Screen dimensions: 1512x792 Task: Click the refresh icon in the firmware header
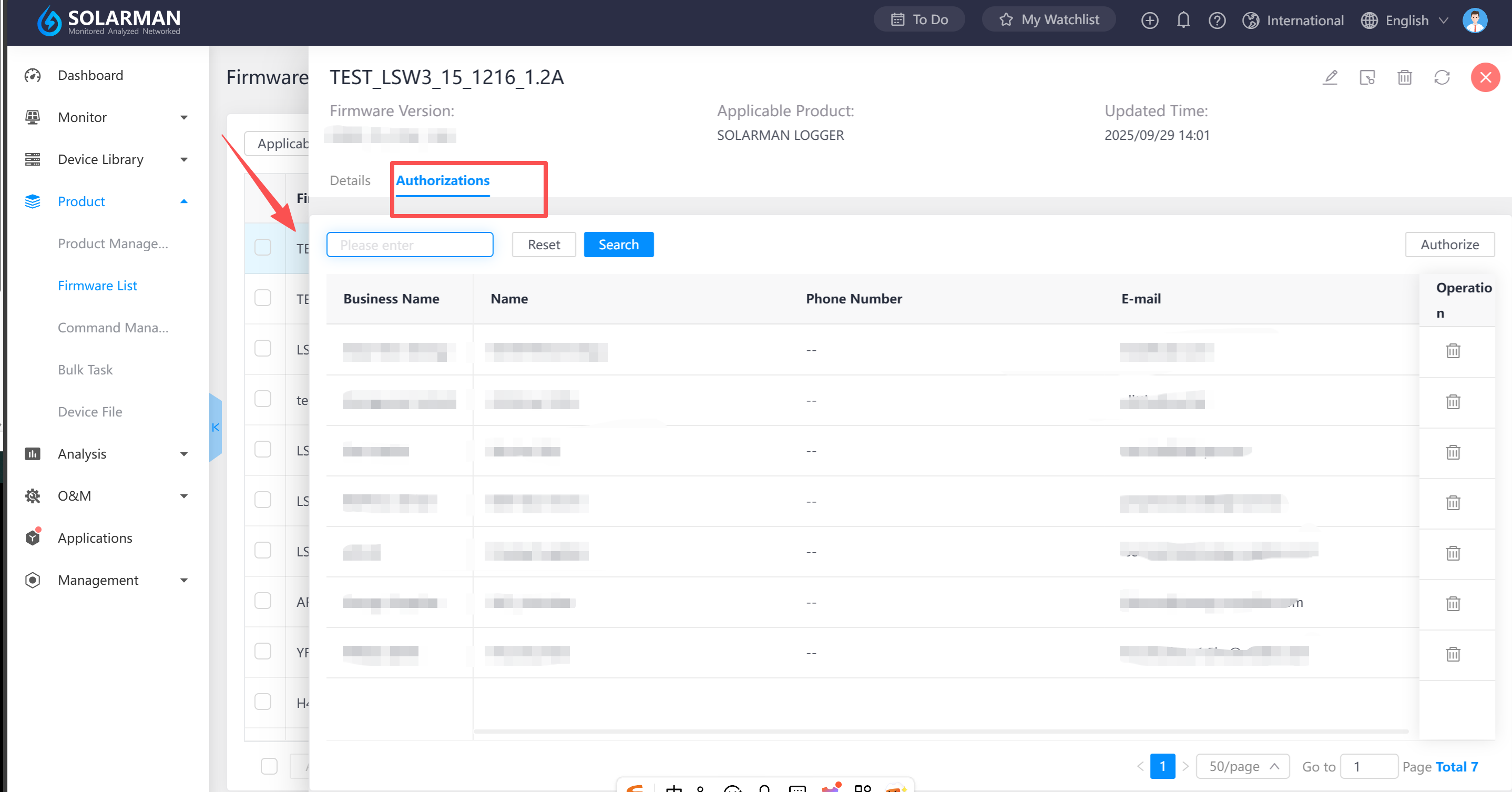pos(1442,77)
